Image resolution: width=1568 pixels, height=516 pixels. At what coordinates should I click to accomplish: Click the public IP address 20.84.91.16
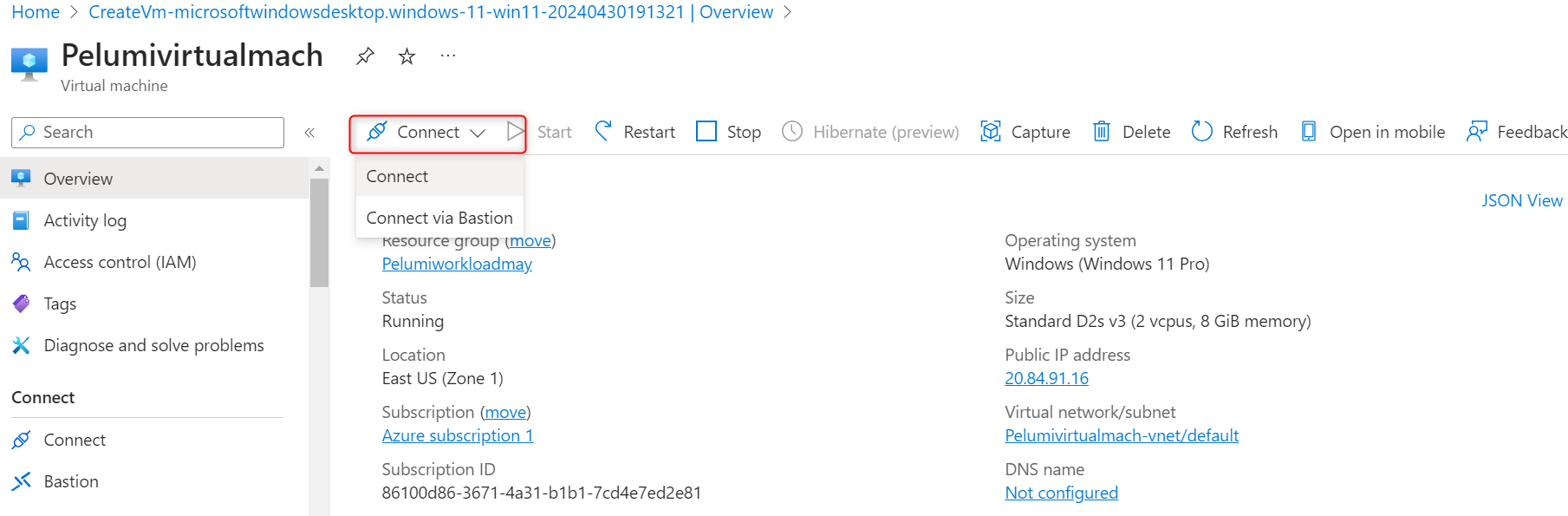(x=1046, y=378)
